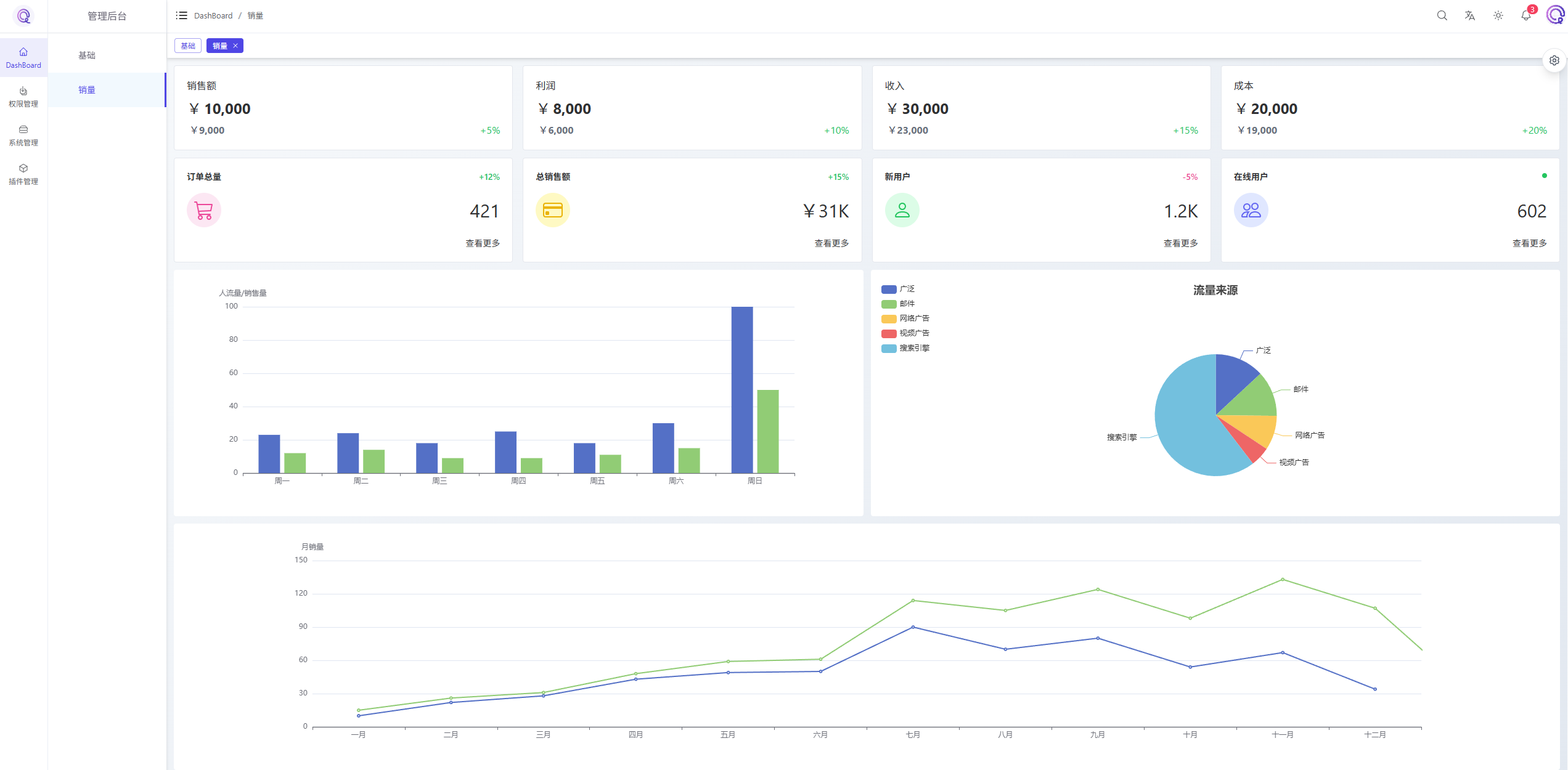This screenshot has width=1568, height=770.
Task: Close the 销量 tab
Action: (235, 46)
